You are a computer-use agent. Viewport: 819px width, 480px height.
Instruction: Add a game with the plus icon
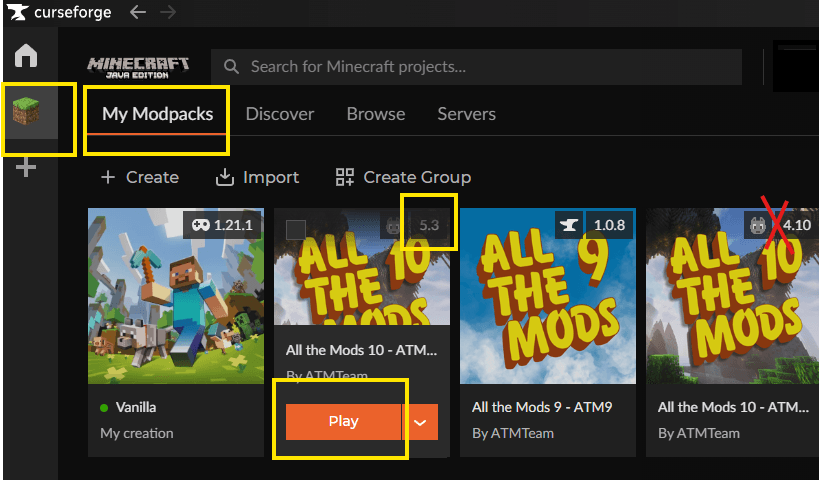26,168
